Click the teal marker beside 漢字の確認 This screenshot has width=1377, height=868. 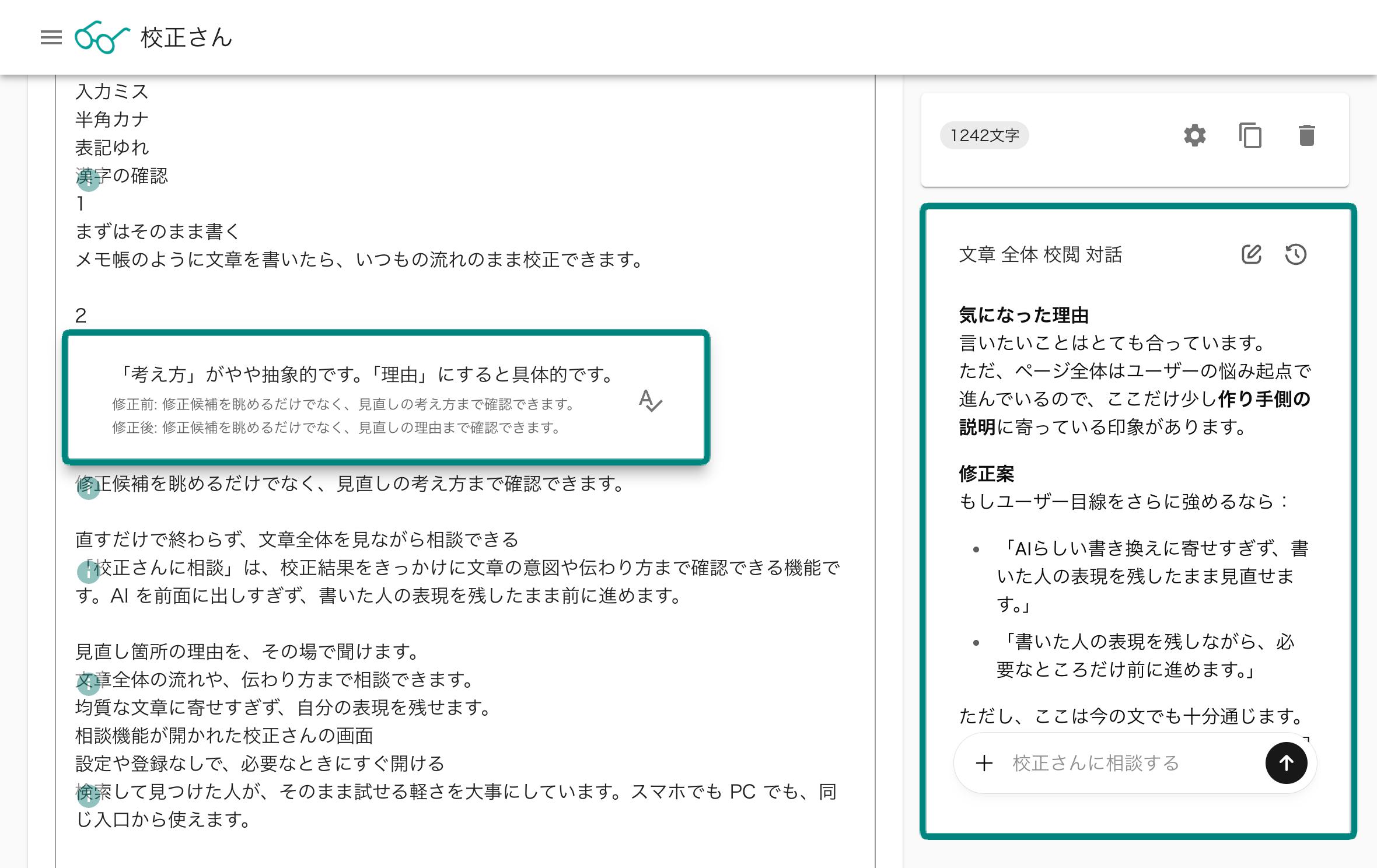coord(89,181)
